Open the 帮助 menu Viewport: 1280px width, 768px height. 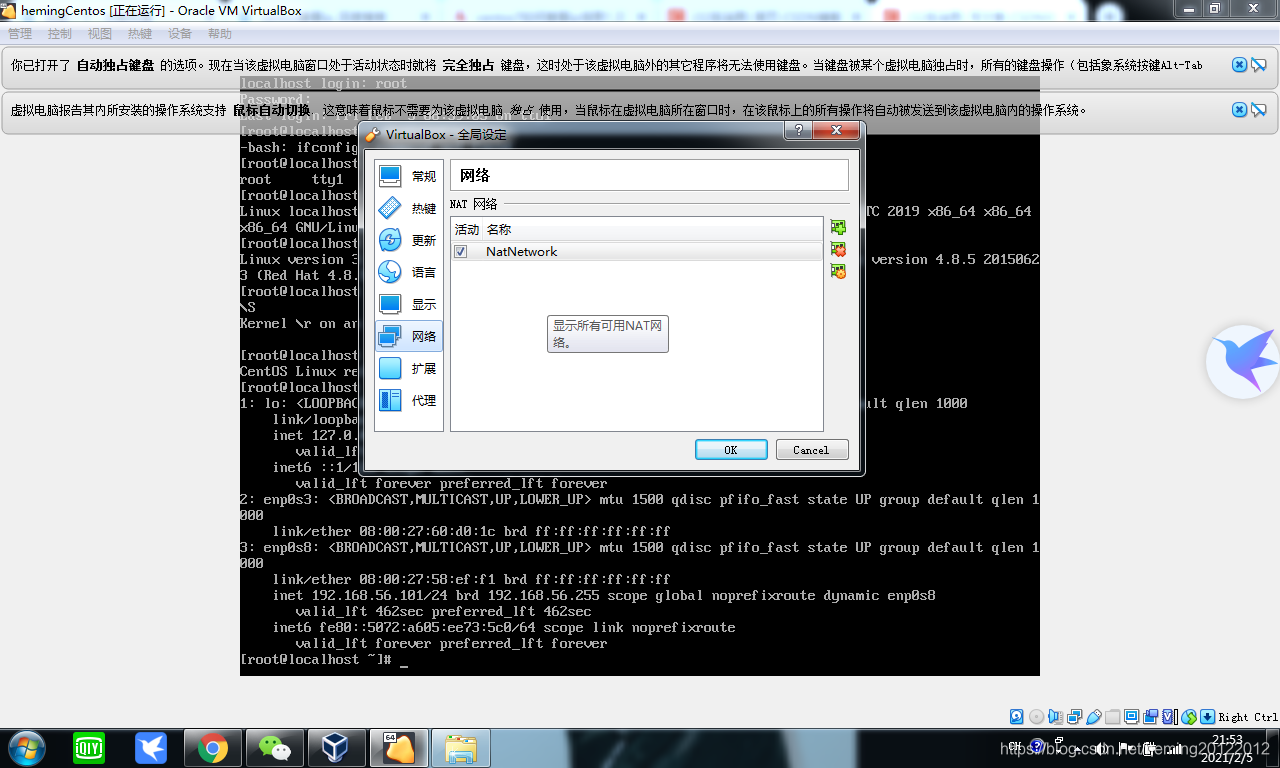[220, 34]
